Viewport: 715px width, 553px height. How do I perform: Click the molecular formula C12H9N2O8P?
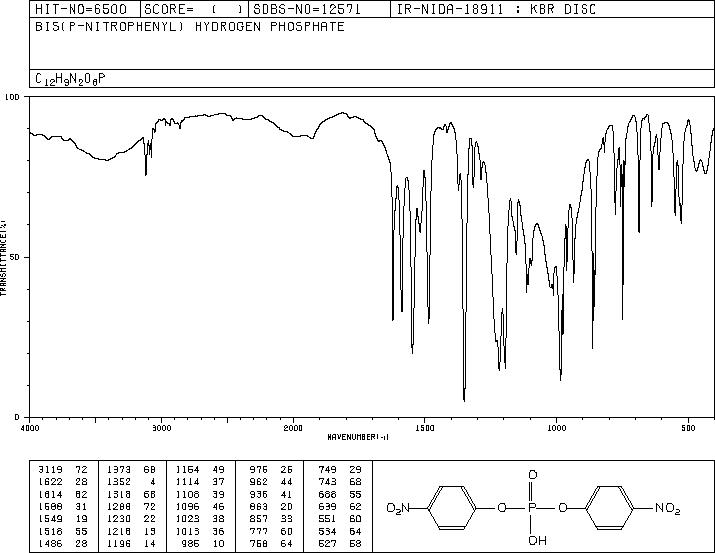tap(70, 79)
